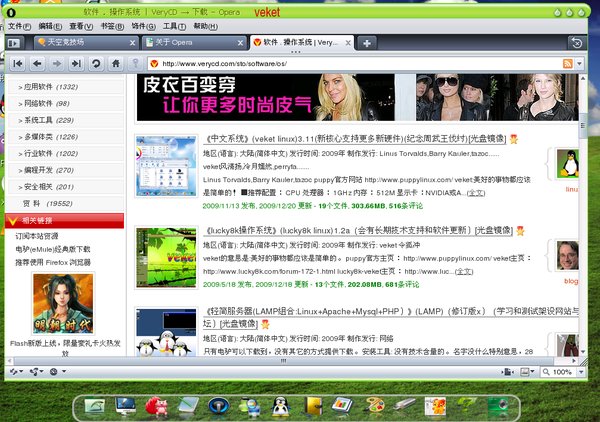Open the 文件 menu

(x=19, y=26)
